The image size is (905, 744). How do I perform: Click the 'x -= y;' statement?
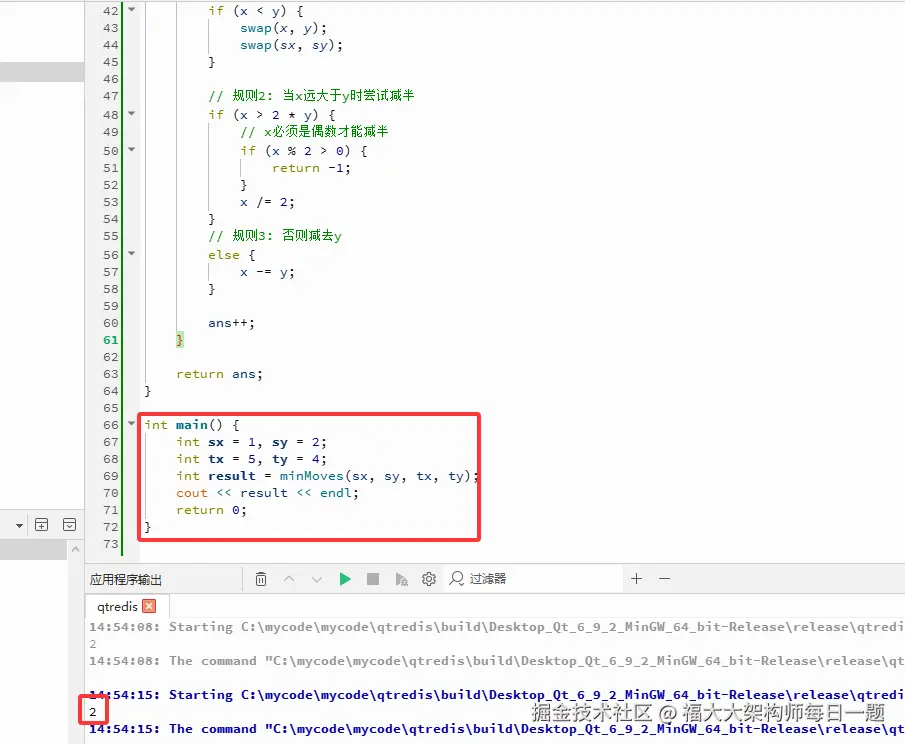267,272
